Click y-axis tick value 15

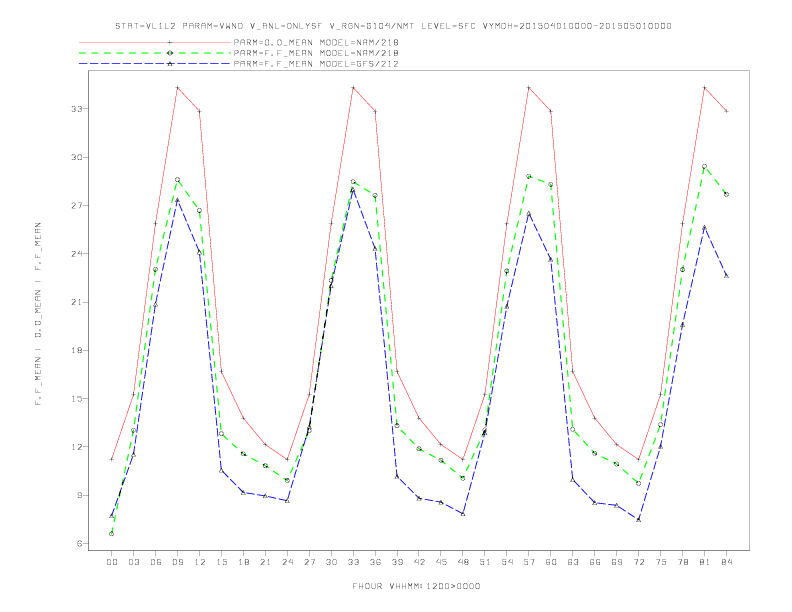pos(76,398)
